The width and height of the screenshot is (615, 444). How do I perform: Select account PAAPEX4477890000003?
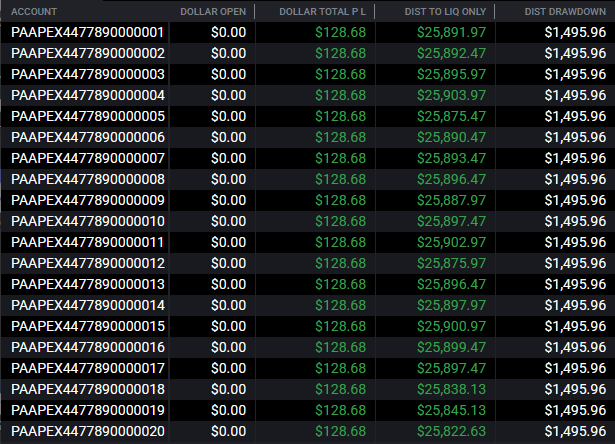click(87, 74)
